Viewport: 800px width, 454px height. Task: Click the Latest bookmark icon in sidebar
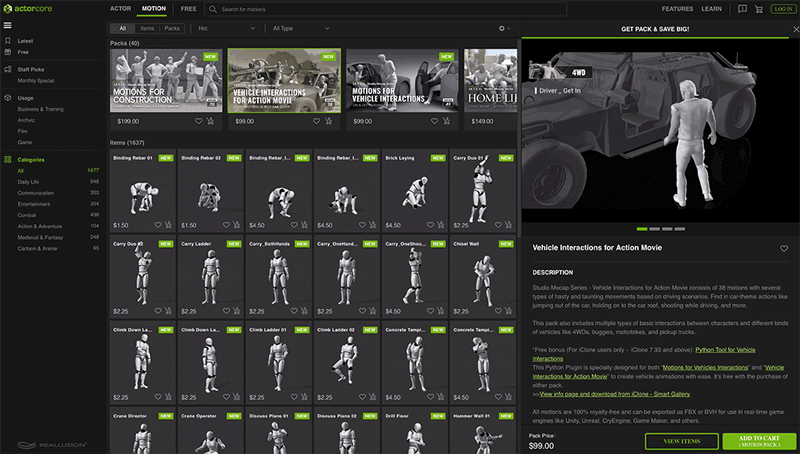coord(8,40)
